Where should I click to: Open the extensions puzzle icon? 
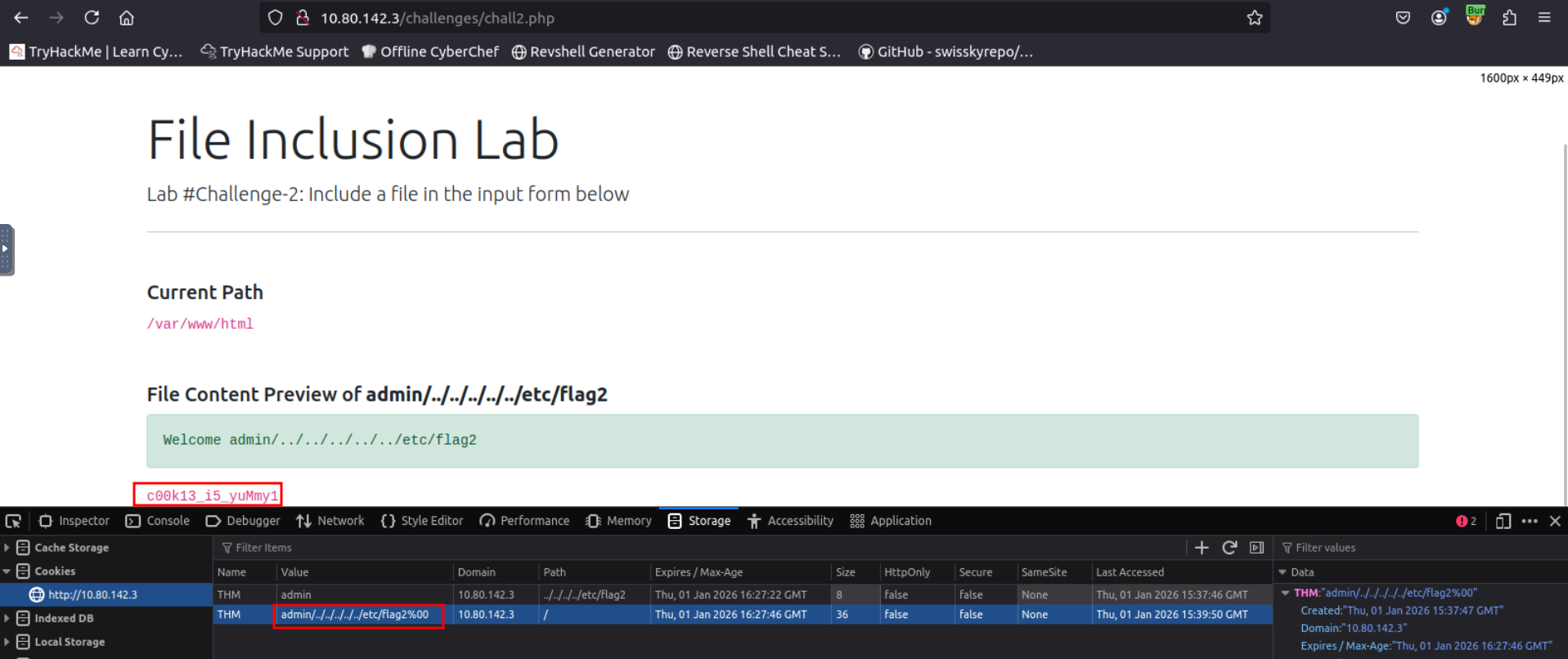click(x=1509, y=17)
